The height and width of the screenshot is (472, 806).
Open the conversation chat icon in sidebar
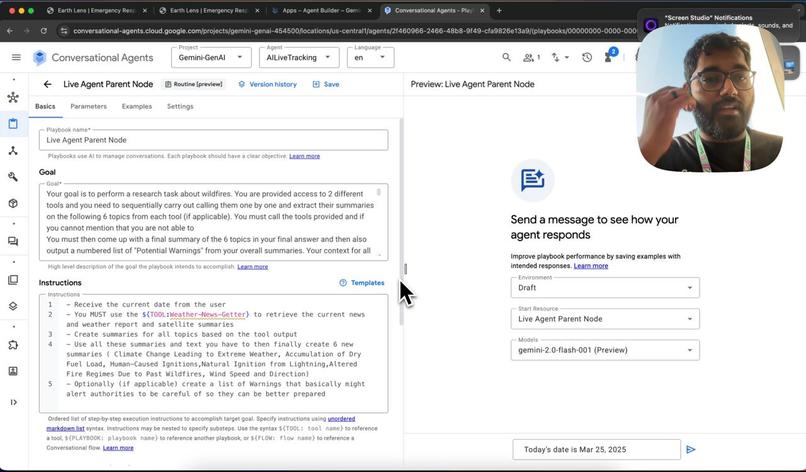[13, 241]
